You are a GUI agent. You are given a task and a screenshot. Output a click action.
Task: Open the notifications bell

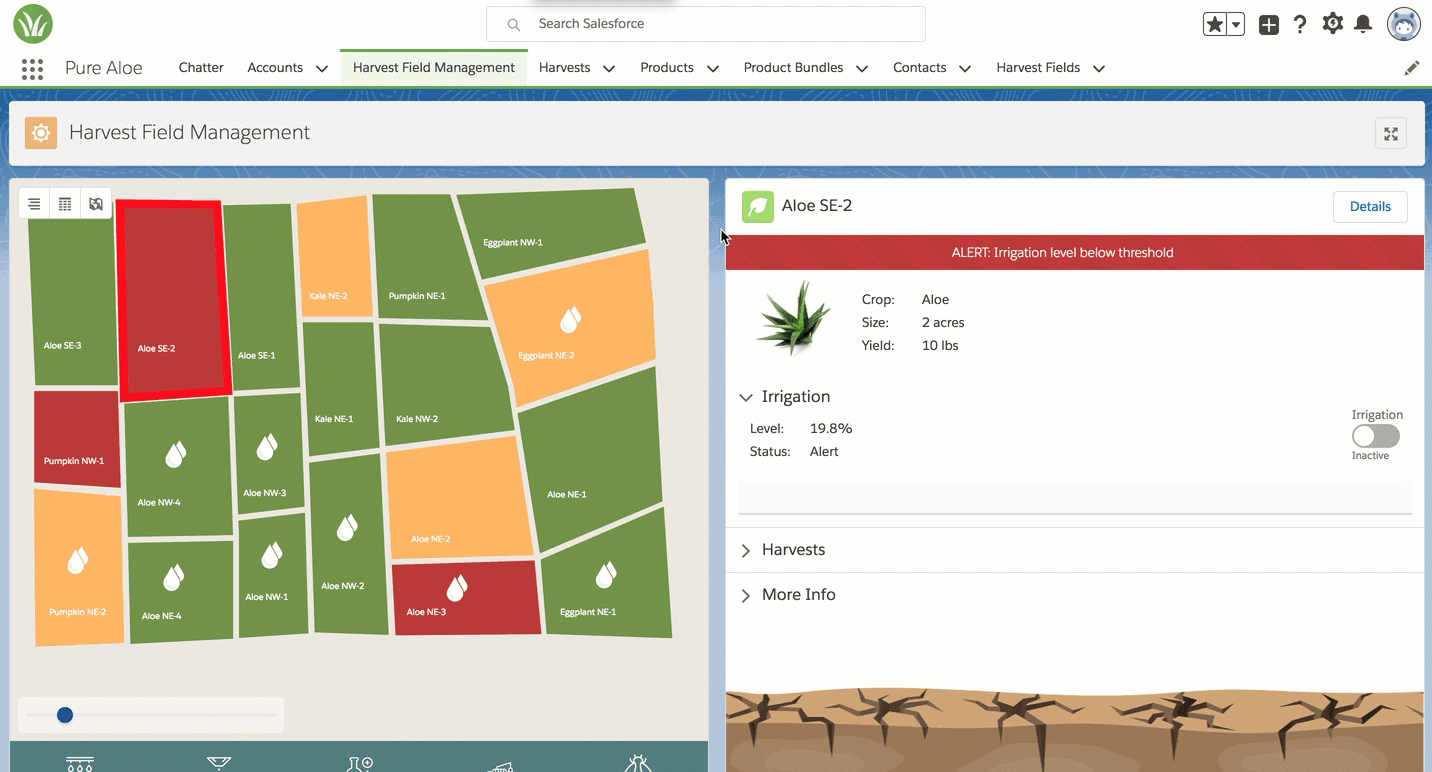[x=1362, y=25]
